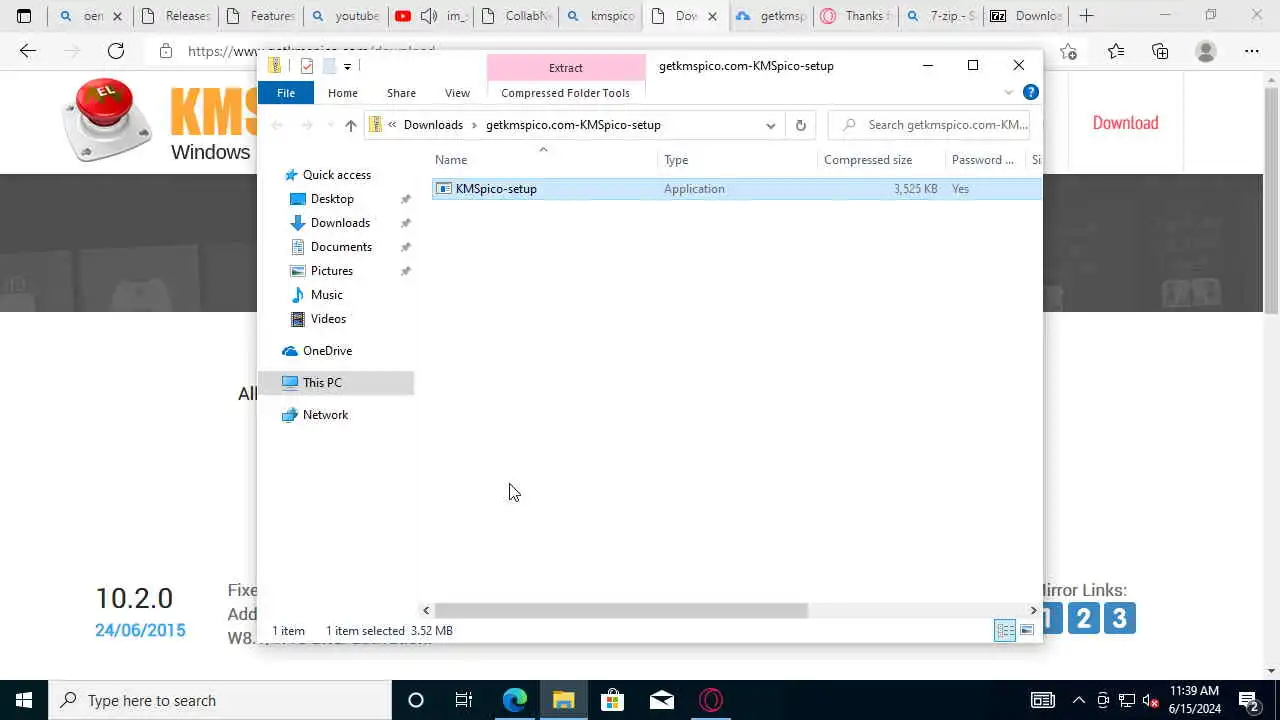Screen dimensions: 1280x720
Task: Select Quick access in the navigation pane
Action: tap(336, 175)
